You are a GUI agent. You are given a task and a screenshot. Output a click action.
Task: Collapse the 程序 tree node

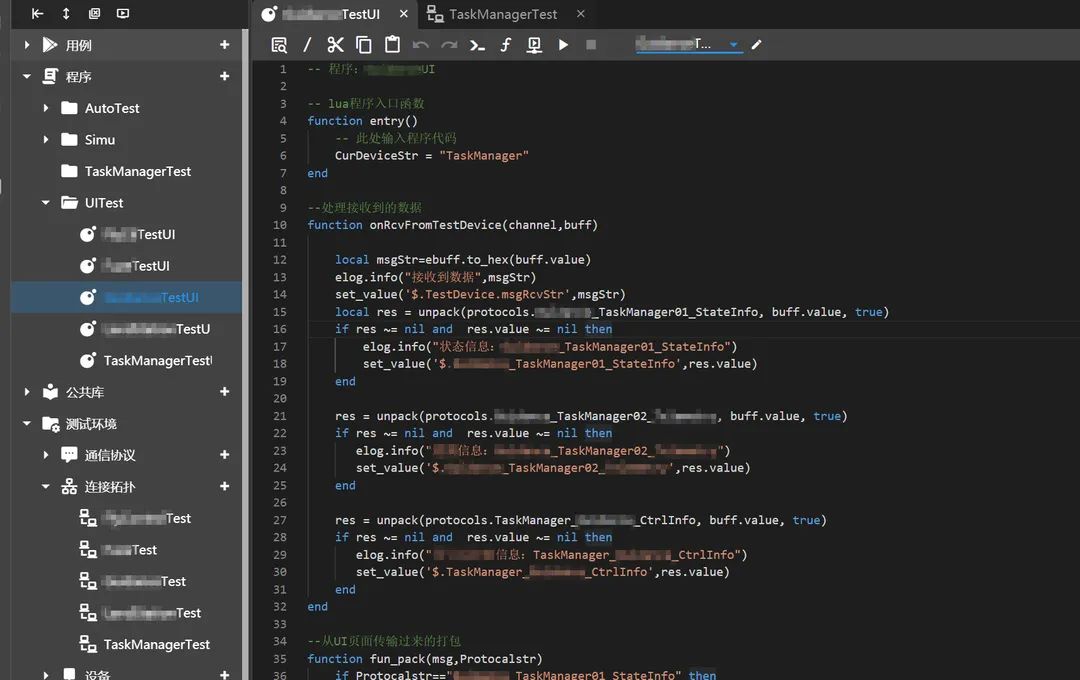[x=27, y=76]
